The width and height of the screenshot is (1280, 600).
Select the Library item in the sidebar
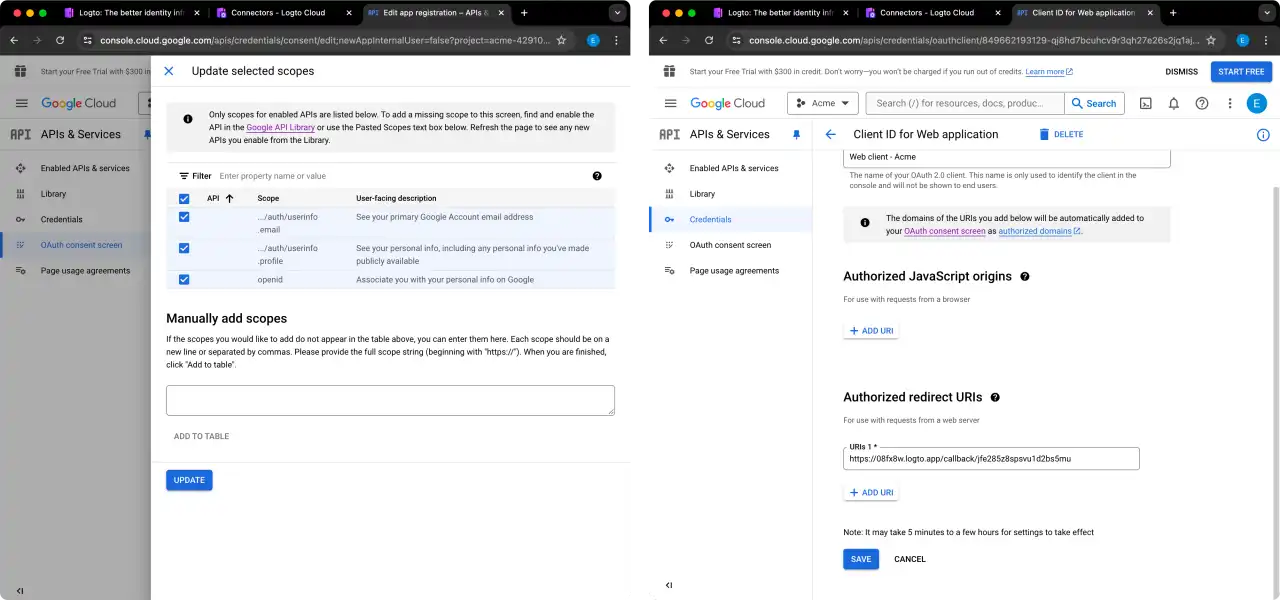(703, 193)
